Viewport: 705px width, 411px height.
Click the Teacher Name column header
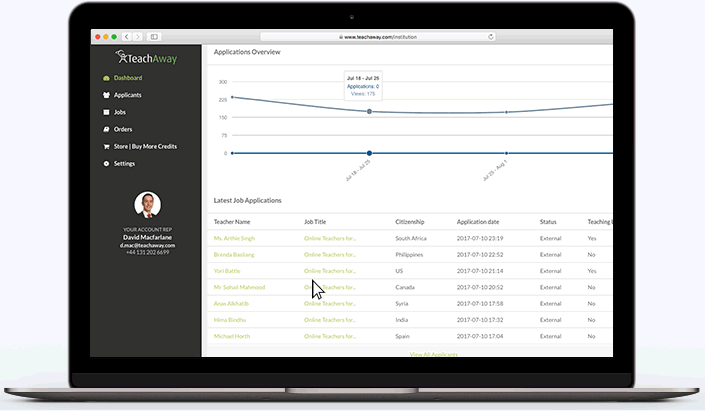click(232, 222)
